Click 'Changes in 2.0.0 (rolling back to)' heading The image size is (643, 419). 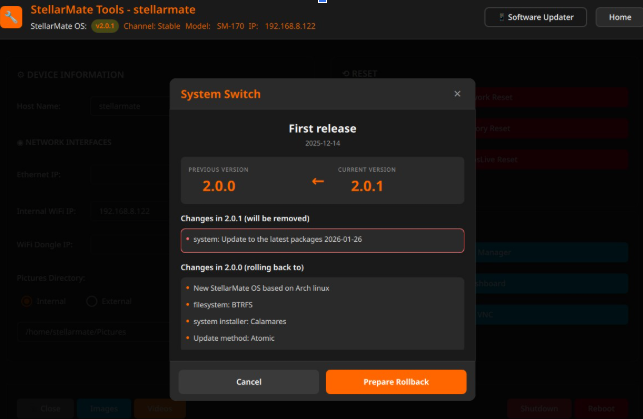coord(242,267)
